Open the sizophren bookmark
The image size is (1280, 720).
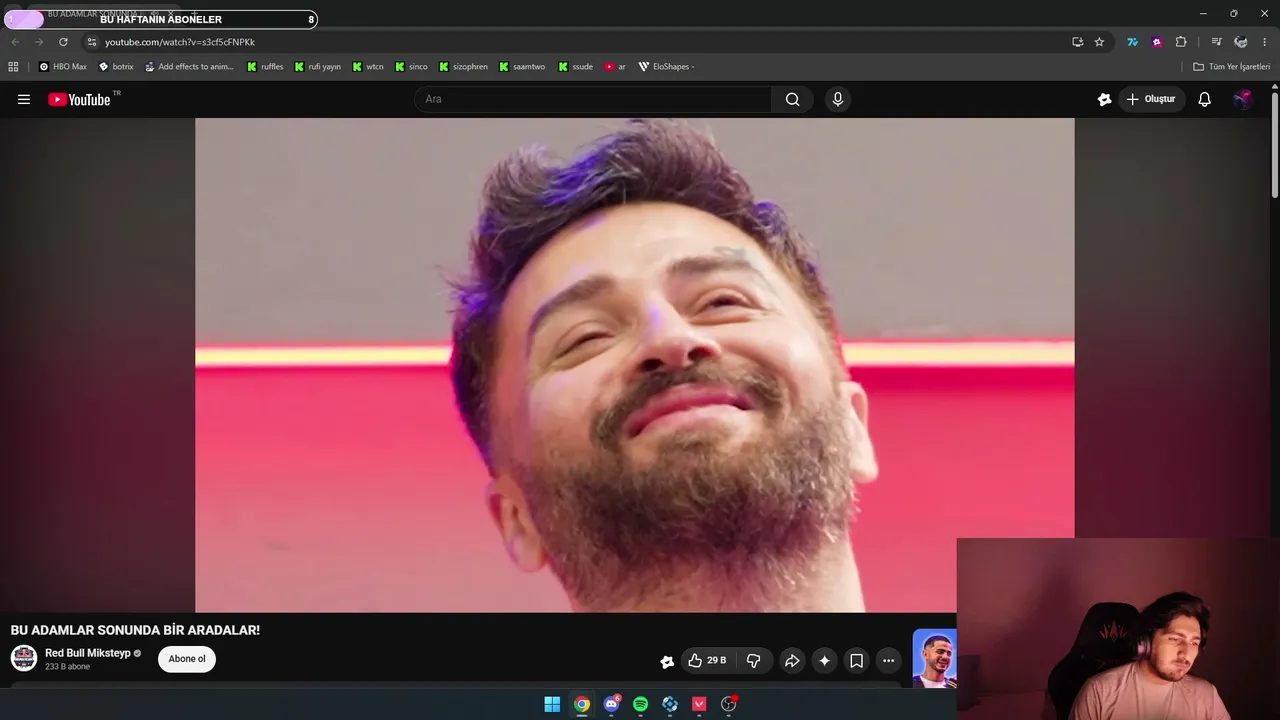click(463, 67)
